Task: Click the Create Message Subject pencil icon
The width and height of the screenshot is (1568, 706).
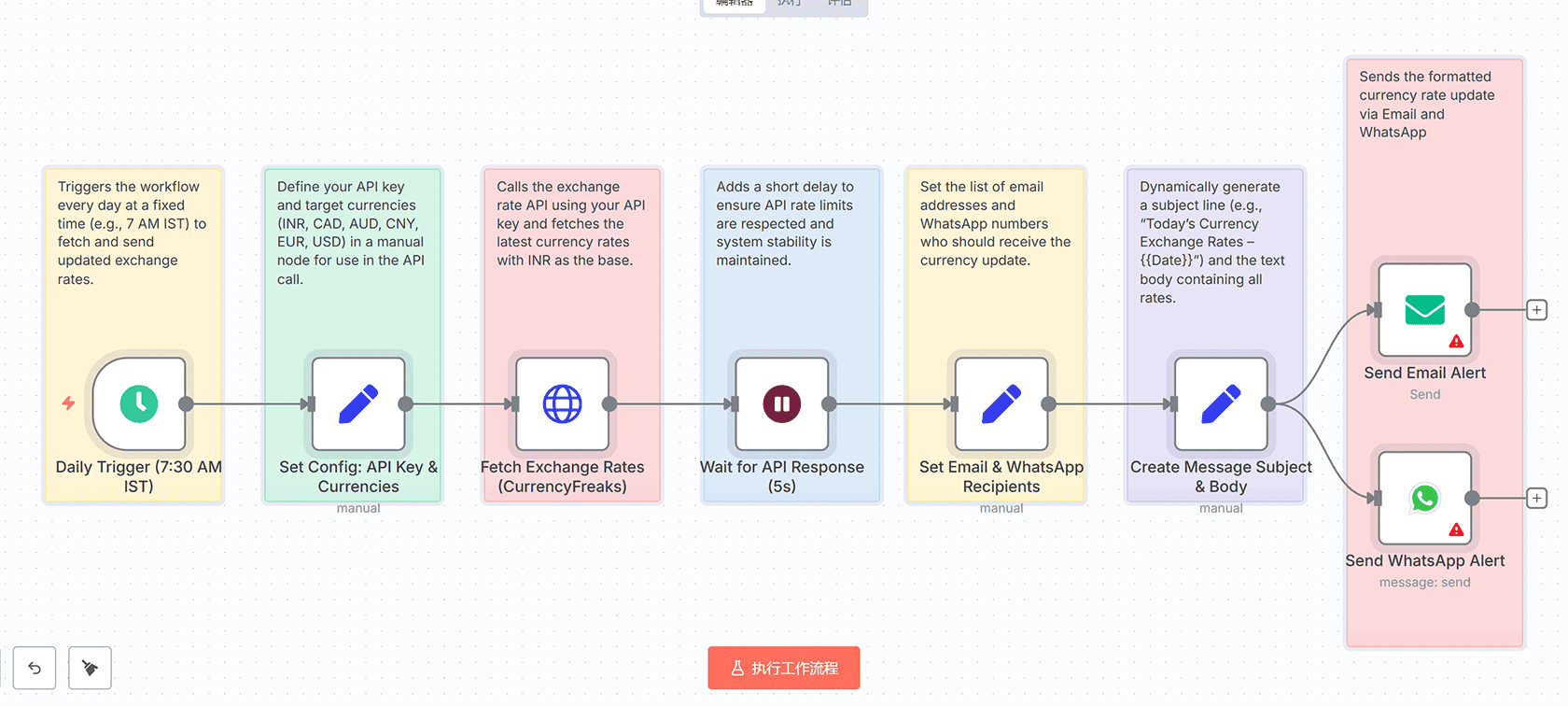Action: coord(1221,404)
